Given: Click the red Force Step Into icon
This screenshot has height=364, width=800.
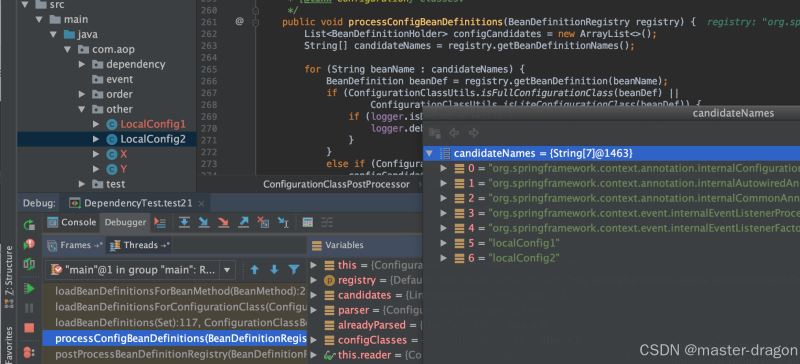Looking at the screenshot, I should coord(223,222).
